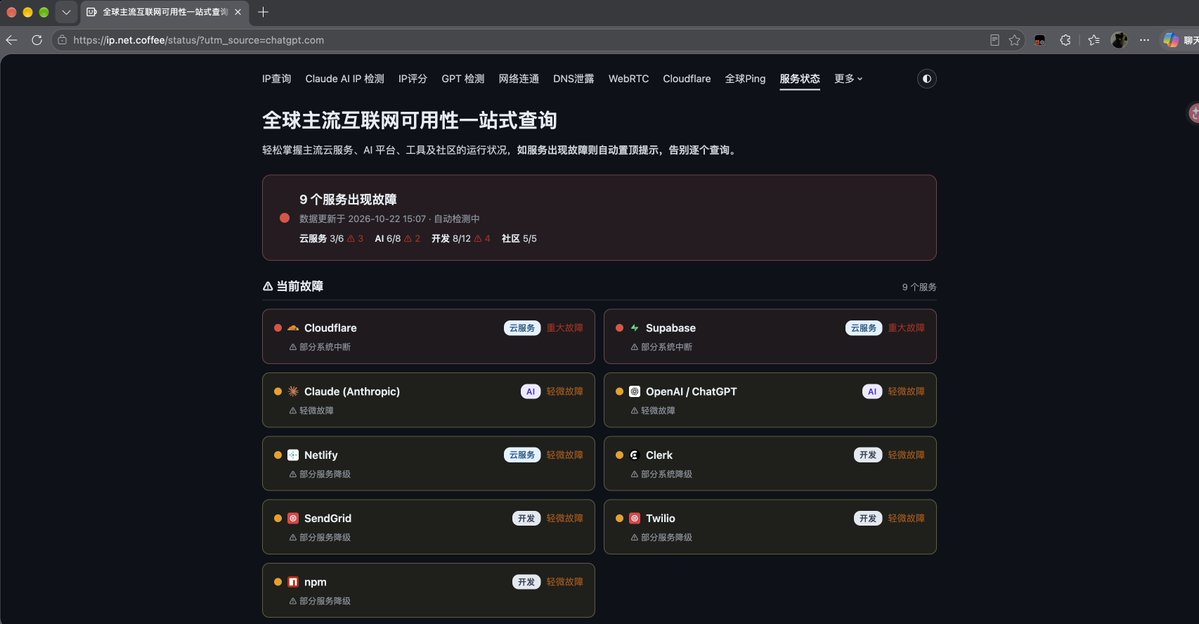This screenshot has width=1199, height=624.
Task: Switch to the WebRTC tab
Action: coord(629,79)
